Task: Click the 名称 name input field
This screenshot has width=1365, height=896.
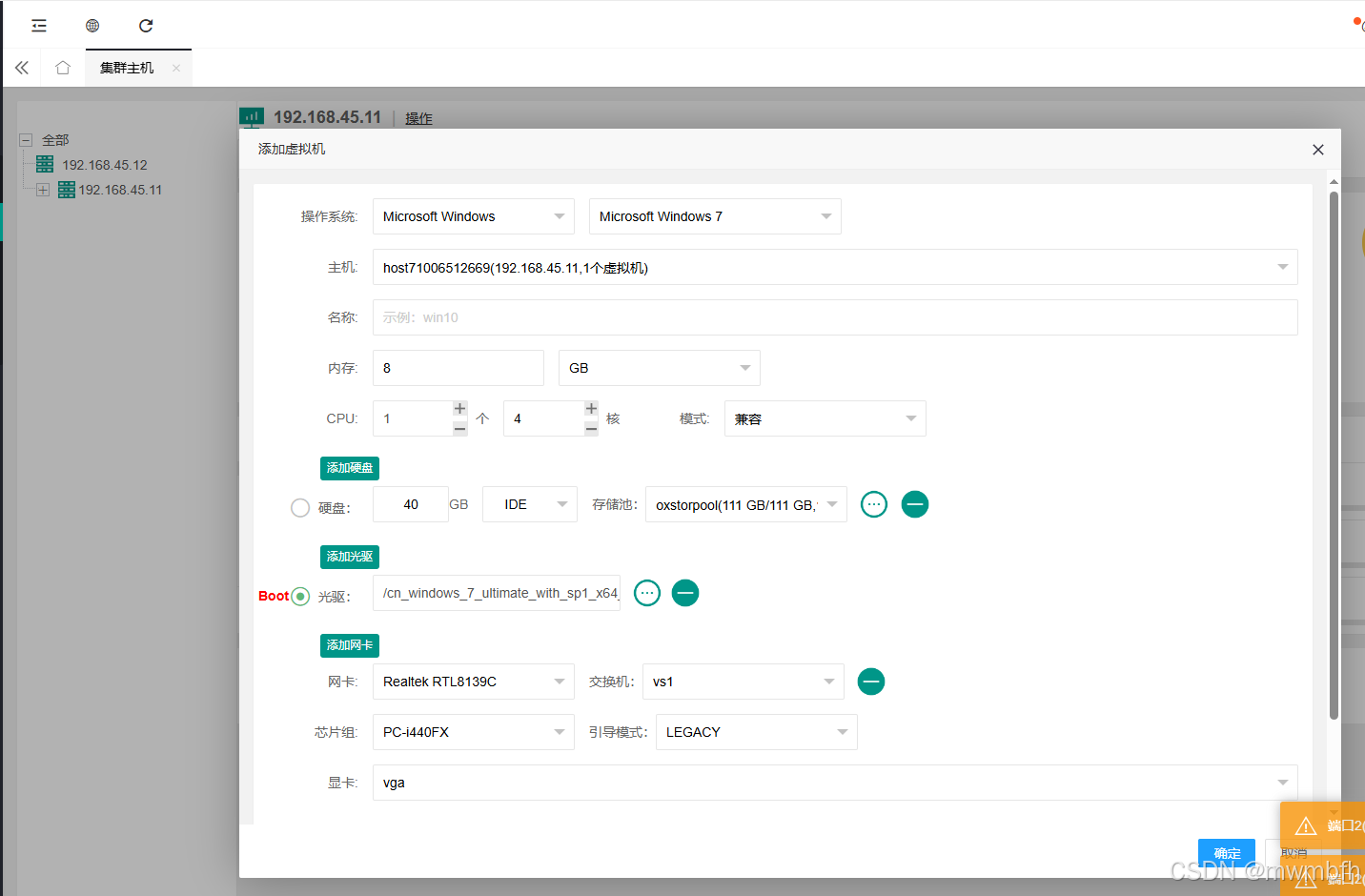Action: (x=835, y=317)
